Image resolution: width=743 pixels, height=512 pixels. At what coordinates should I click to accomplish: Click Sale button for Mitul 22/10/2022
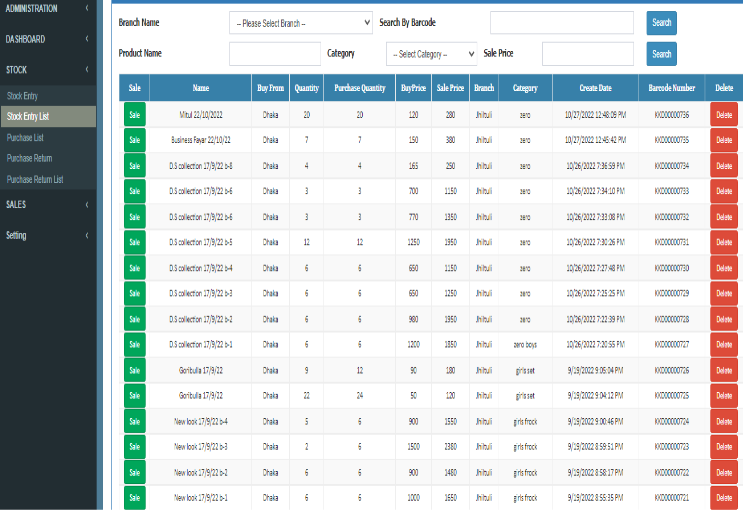tap(134, 115)
